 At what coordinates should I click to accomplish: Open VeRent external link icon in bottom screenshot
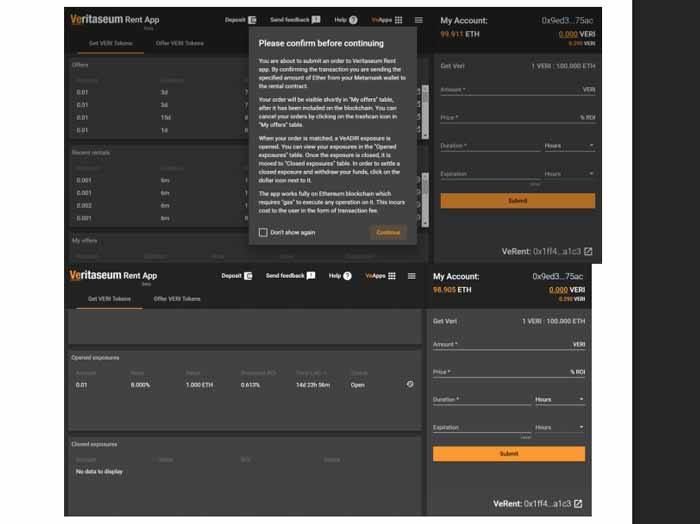(x=578, y=503)
